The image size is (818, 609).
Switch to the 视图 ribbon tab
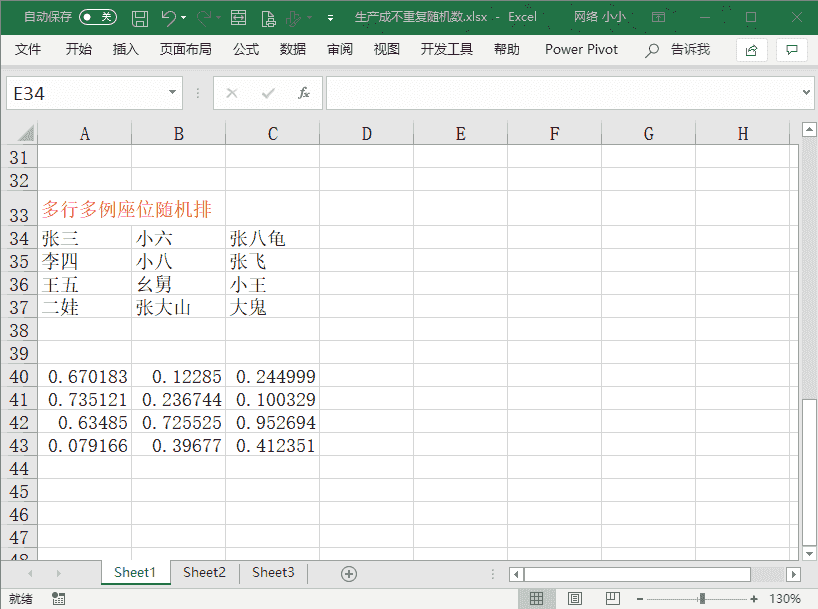click(387, 50)
